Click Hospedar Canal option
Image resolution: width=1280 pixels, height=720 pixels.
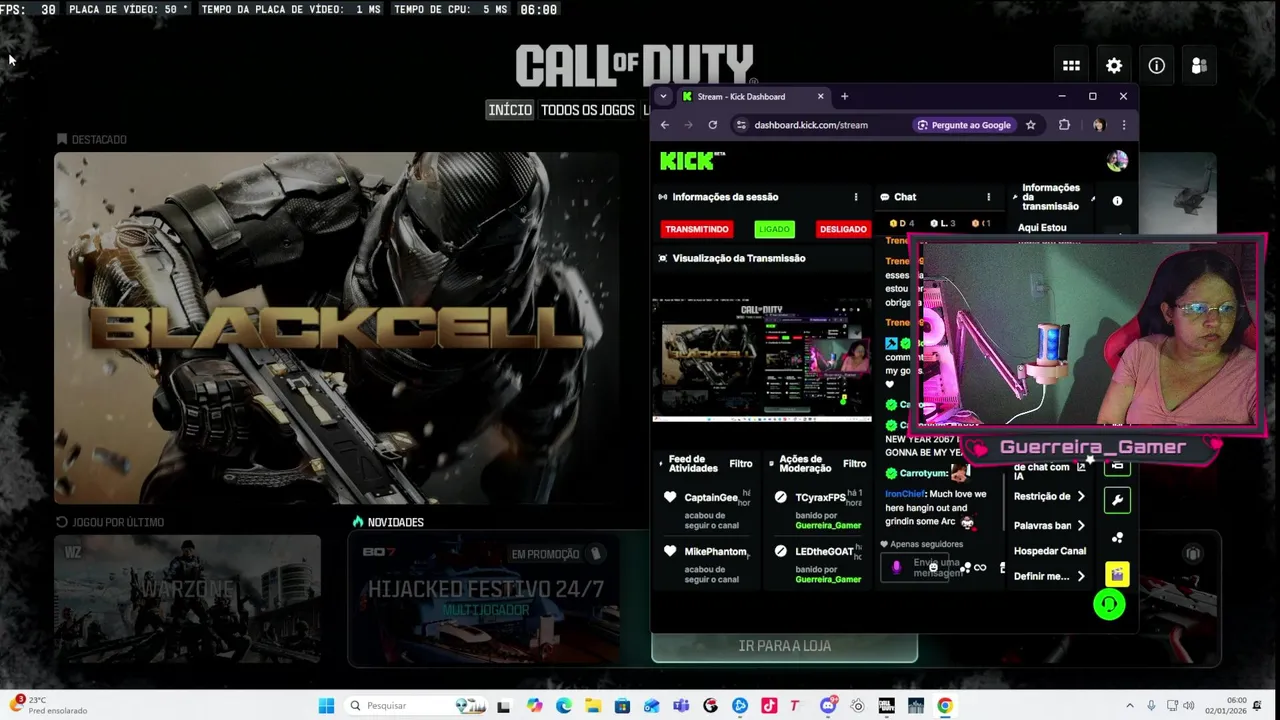[x=1050, y=551]
